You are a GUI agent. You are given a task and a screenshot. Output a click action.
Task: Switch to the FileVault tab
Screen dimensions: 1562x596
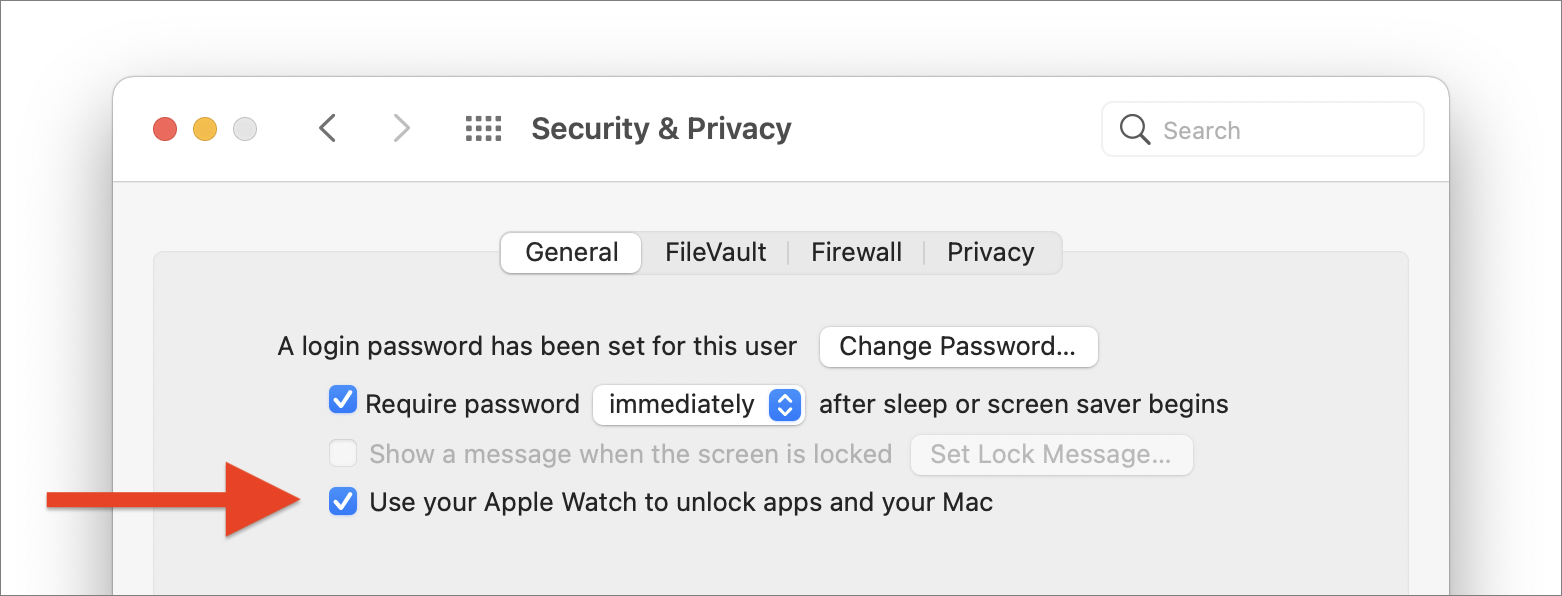pyautogui.click(x=716, y=252)
